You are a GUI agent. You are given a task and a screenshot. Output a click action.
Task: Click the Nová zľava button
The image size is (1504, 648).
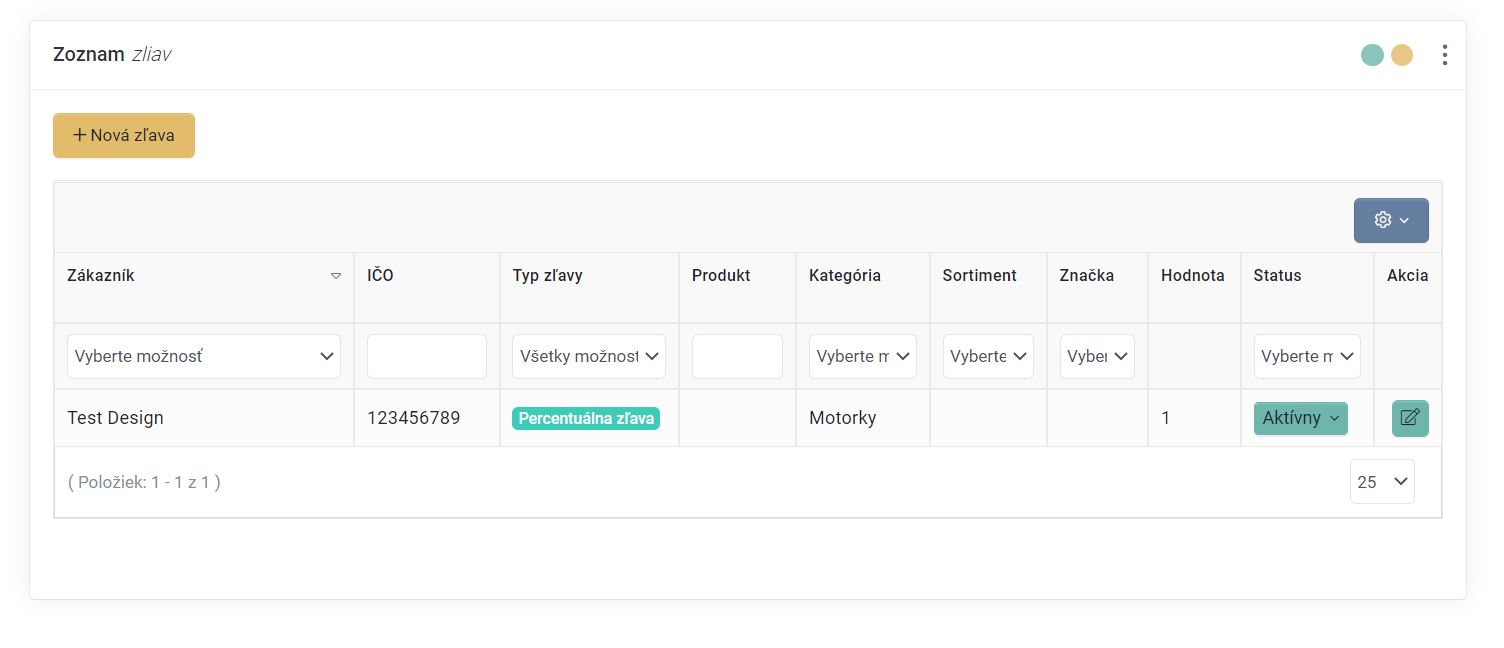(x=124, y=135)
